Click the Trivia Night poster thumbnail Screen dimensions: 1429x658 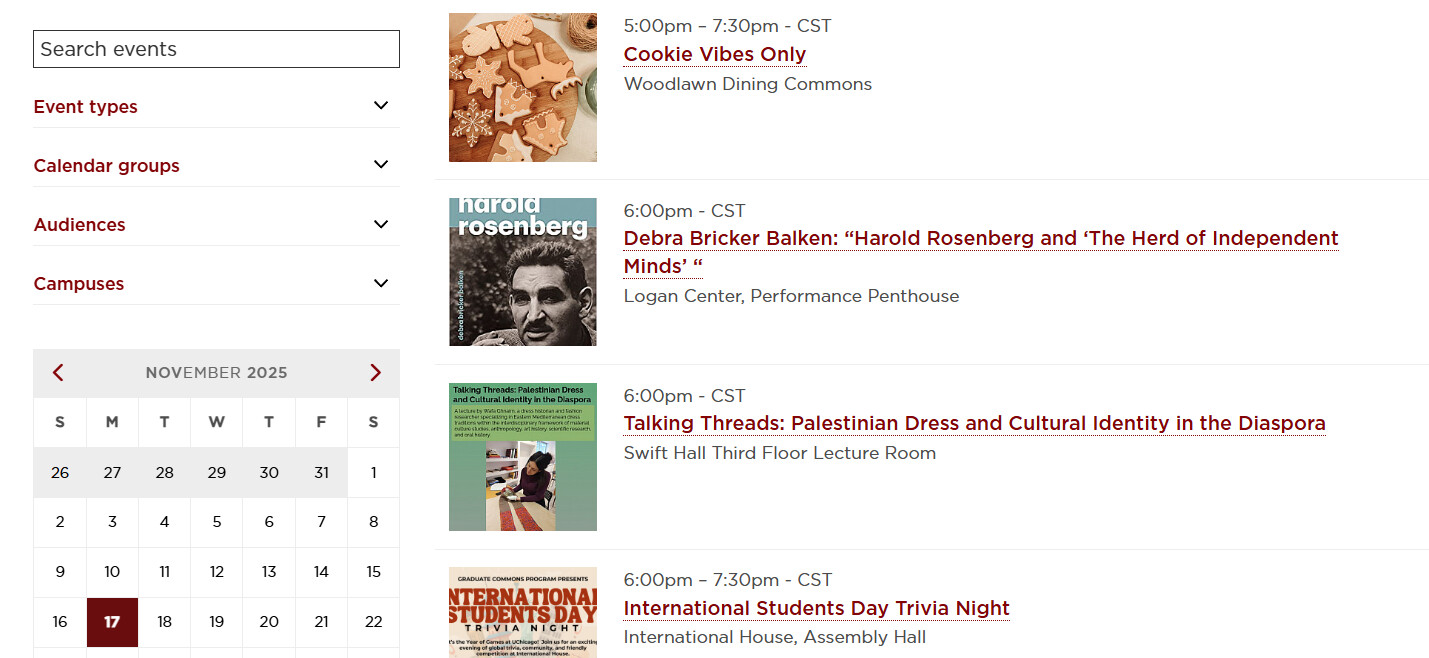coord(523,613)
